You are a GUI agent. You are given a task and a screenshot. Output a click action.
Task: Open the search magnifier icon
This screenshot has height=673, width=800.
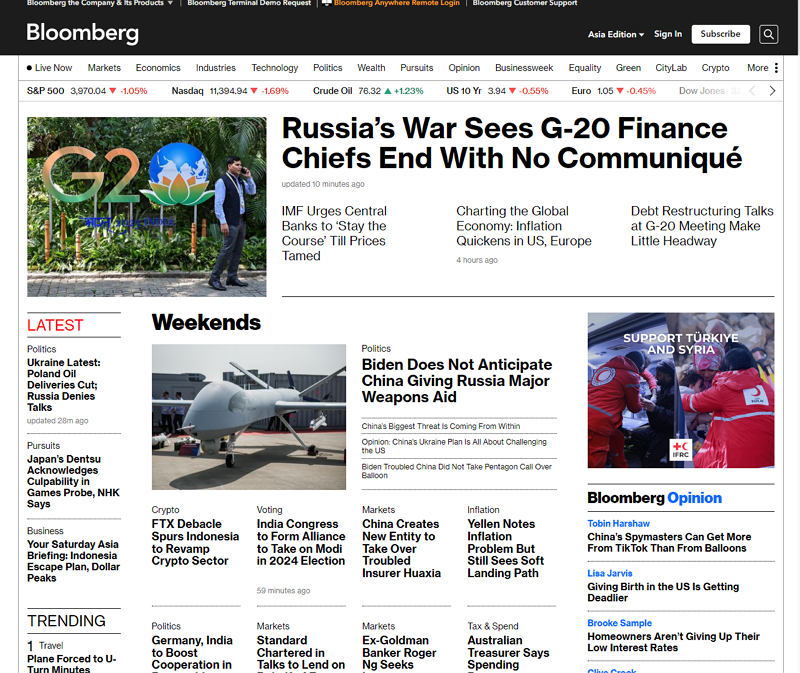click(x=768, y=34)
